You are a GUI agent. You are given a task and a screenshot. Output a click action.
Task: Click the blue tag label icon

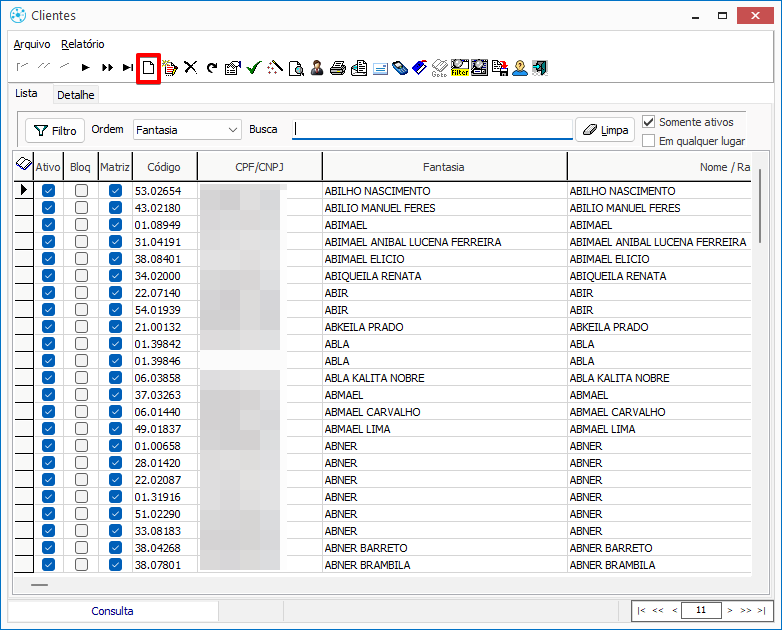pos(419,67)
